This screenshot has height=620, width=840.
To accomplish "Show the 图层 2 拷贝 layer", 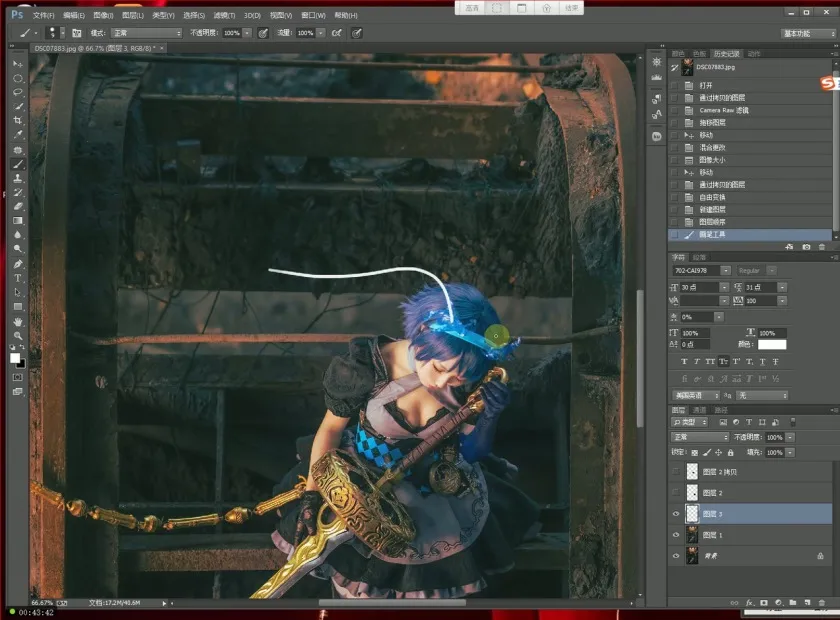I will click(x=676, y=472).
